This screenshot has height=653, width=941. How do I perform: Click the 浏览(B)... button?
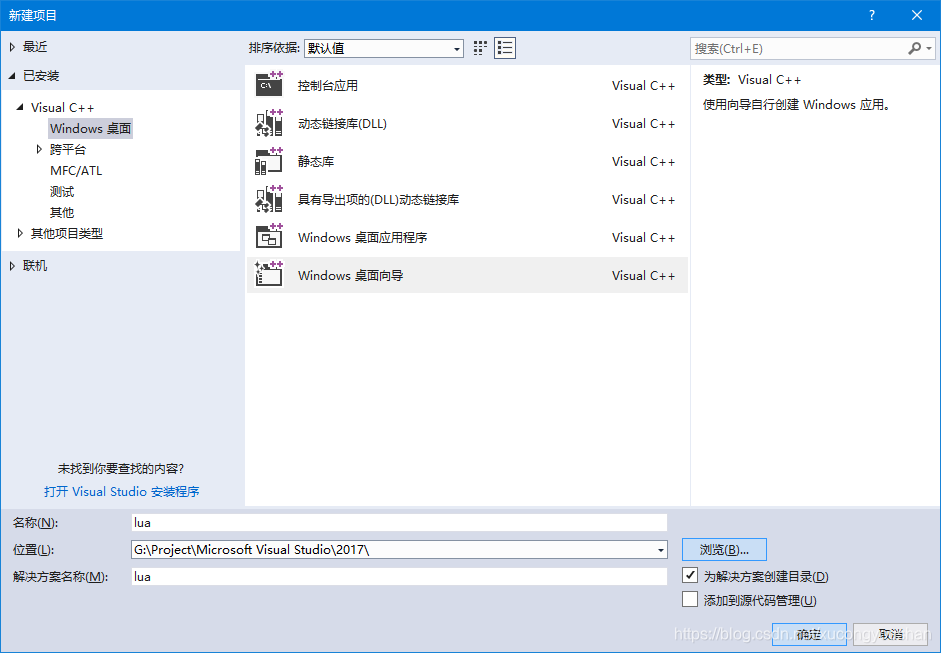724,550
